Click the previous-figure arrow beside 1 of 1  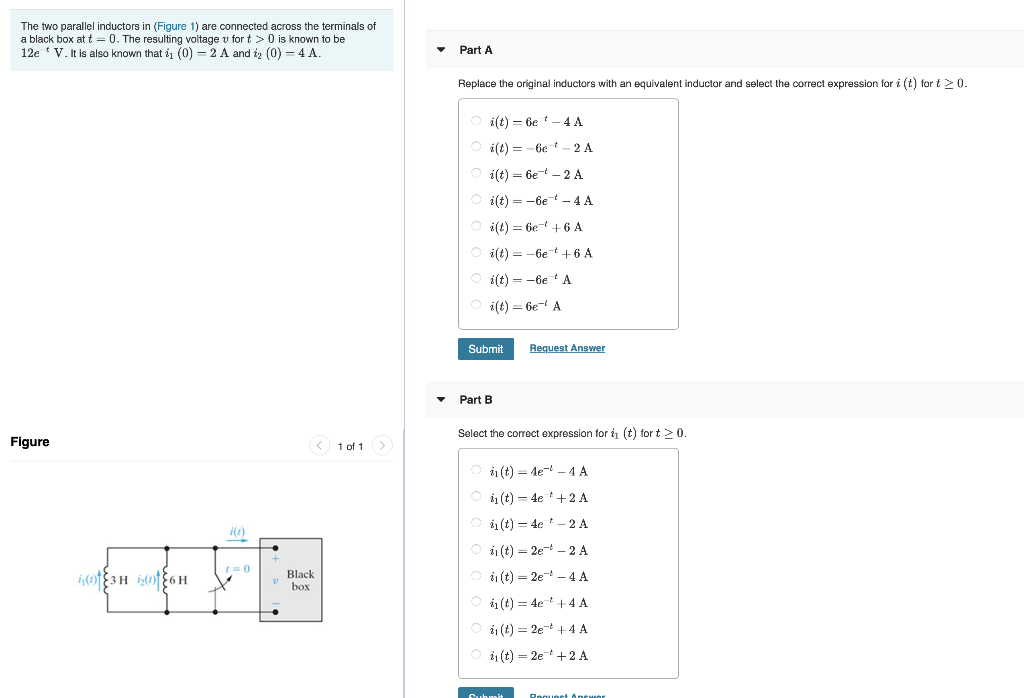pos(319,445)
